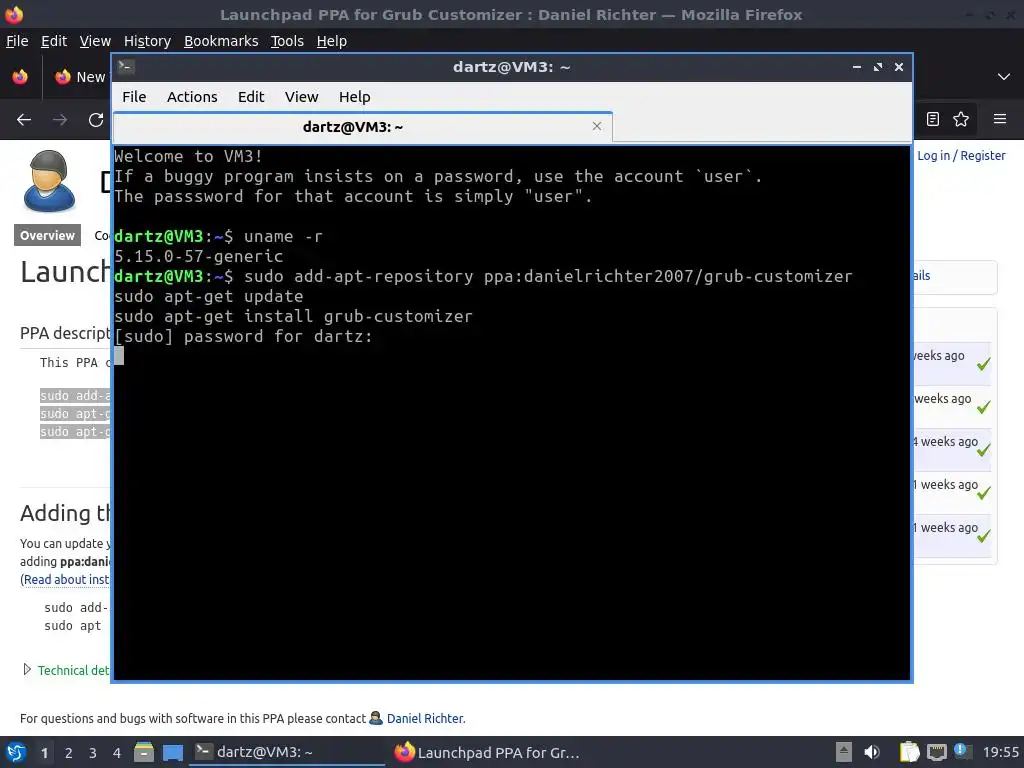1024x768 pixels.
Task: Open the file manager from the panel
Action: pyautogui.click(x=144, y=752)
